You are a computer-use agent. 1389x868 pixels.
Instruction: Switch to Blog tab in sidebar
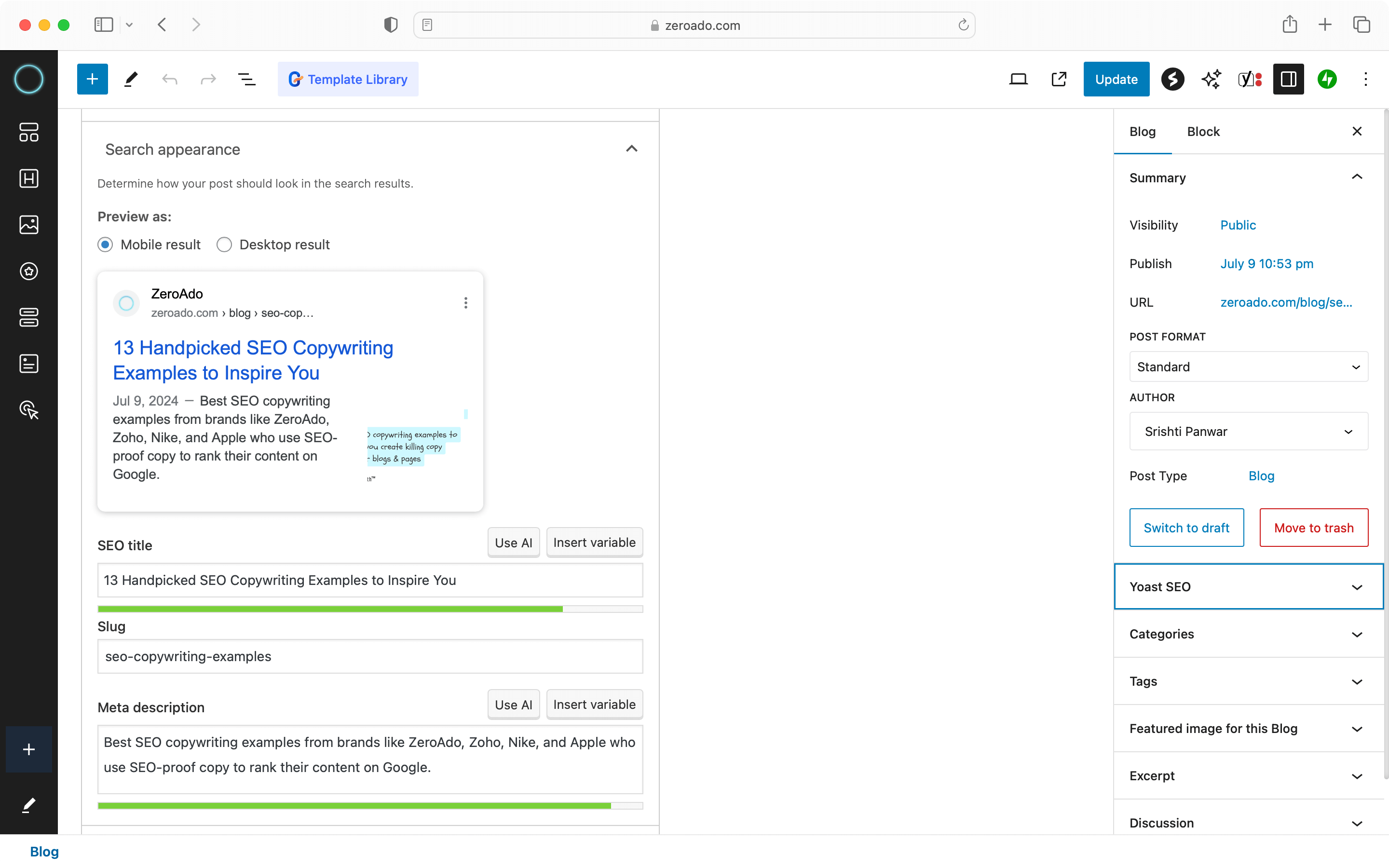(x=1142, y=131)
